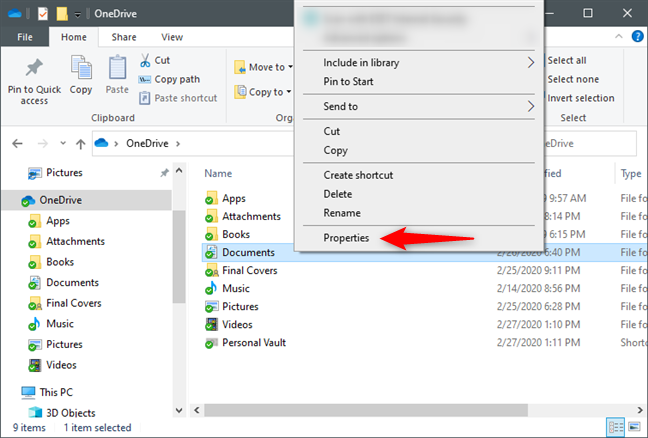This screenshot has height=438, width=648.
Task: Select Personal Vault icon in file list
Action: pyautogui.click(x=211, y=343)
